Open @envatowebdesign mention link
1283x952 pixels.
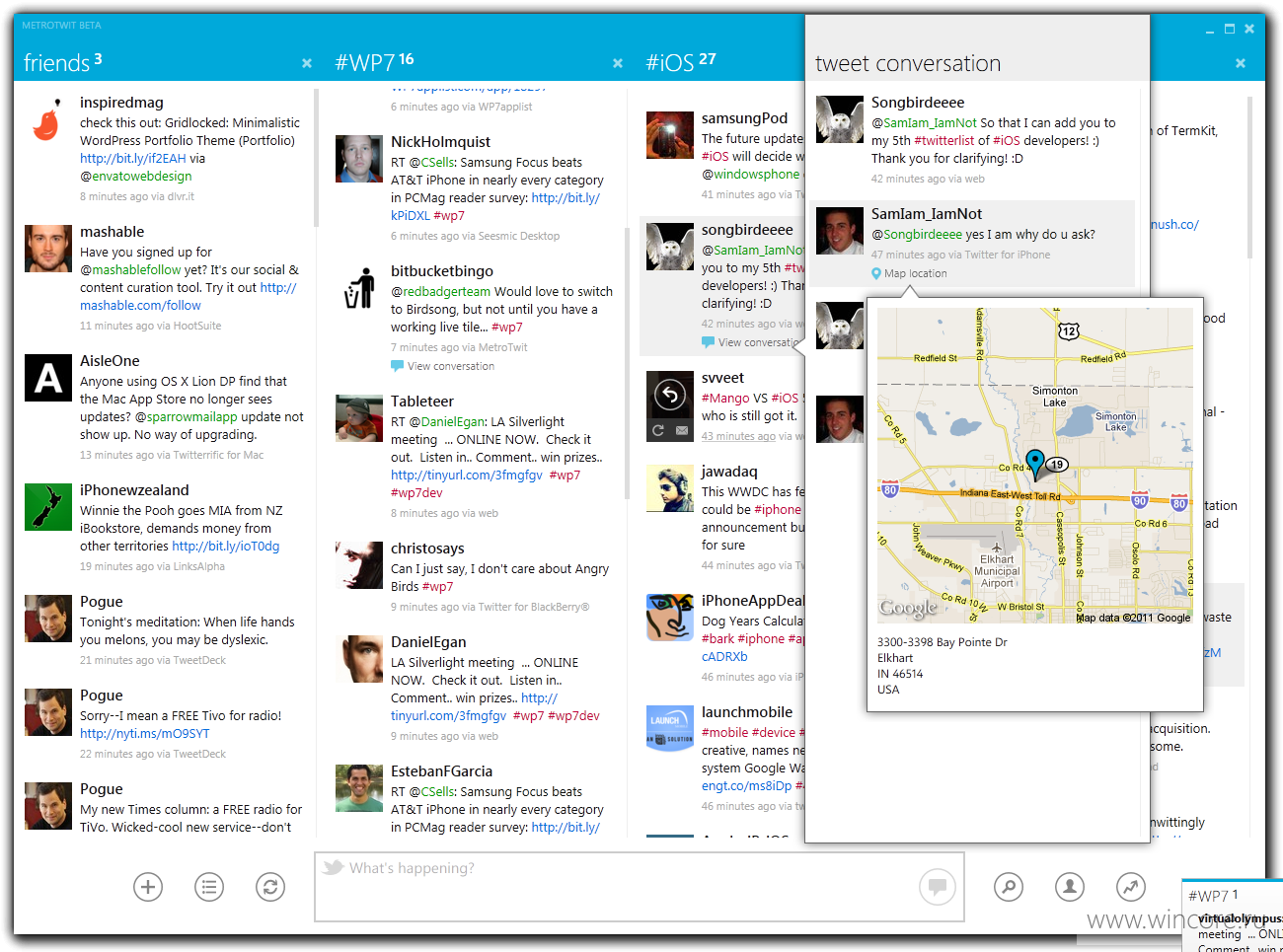(x=136, y=176)
